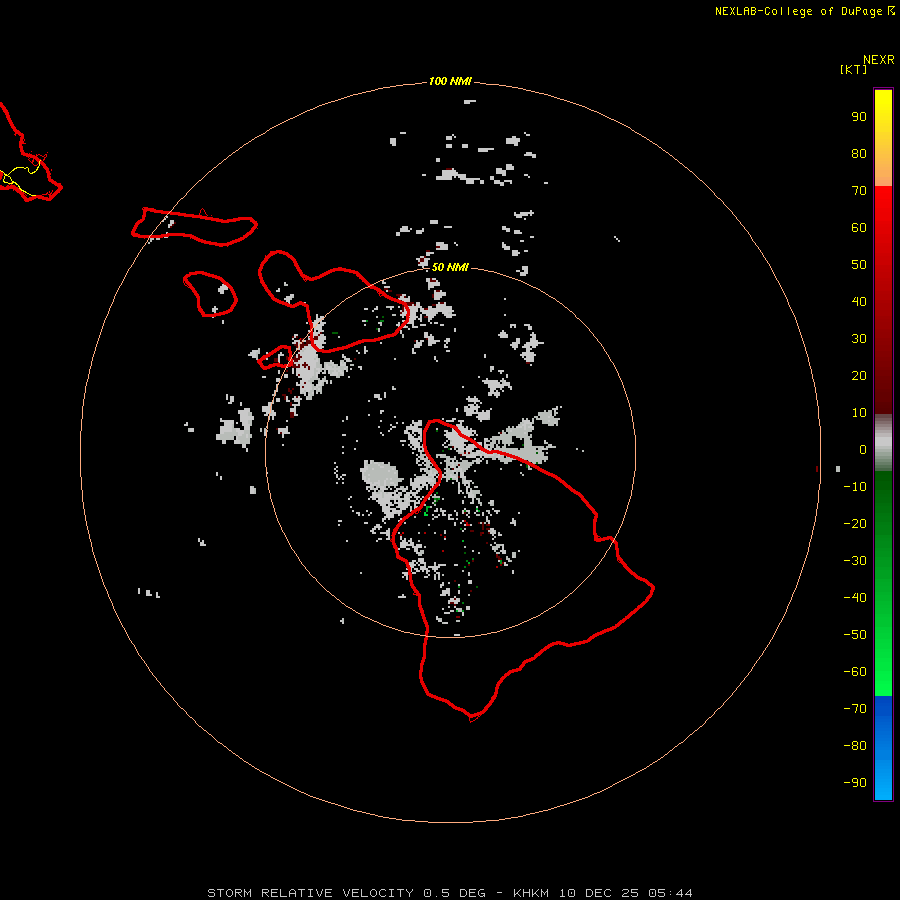The height and width of the screenshot is (900, 900).
Task: Click the 10 value on velocity scale
Action: (x=859, y=413)
